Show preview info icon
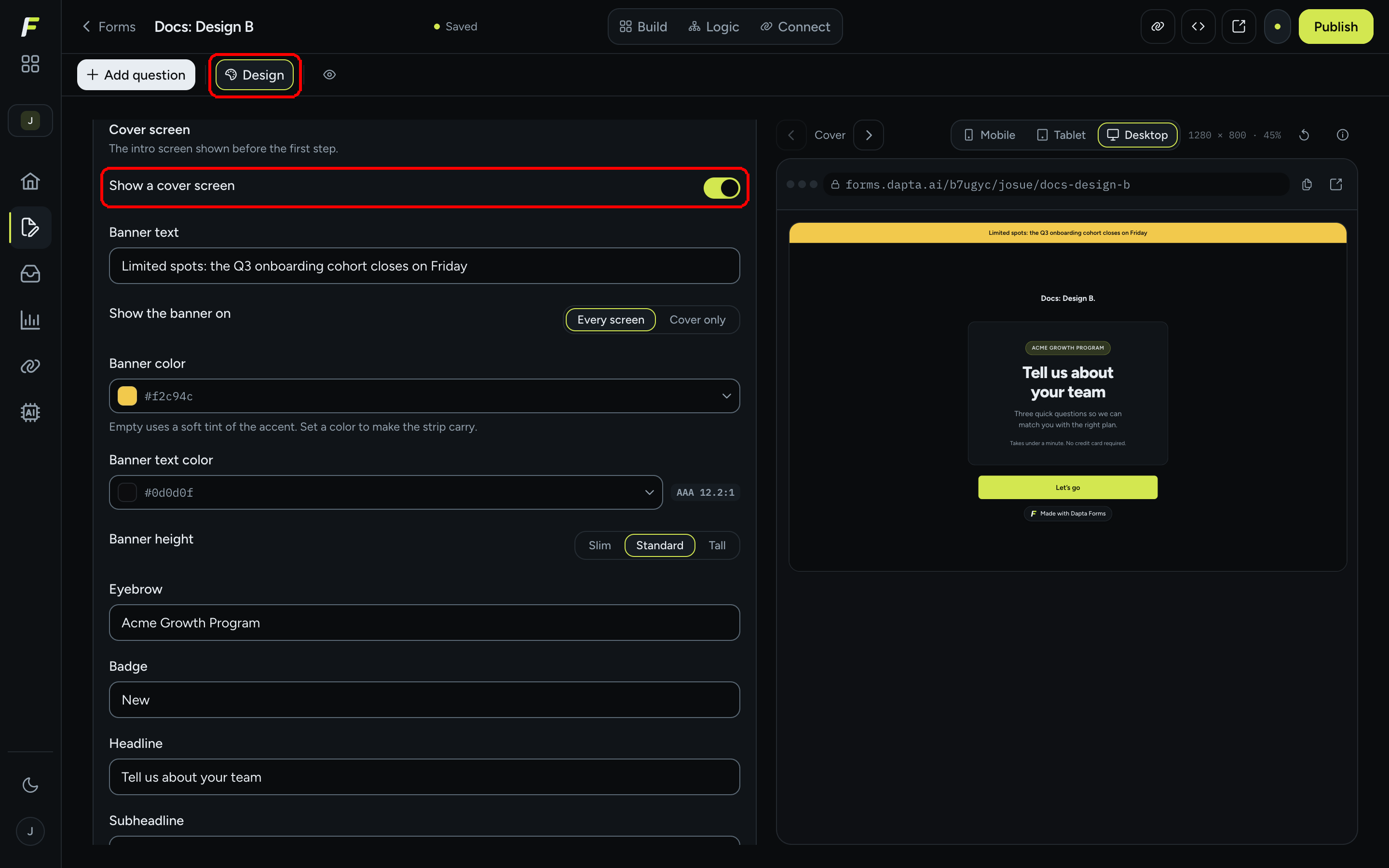 pos(1342,135)
